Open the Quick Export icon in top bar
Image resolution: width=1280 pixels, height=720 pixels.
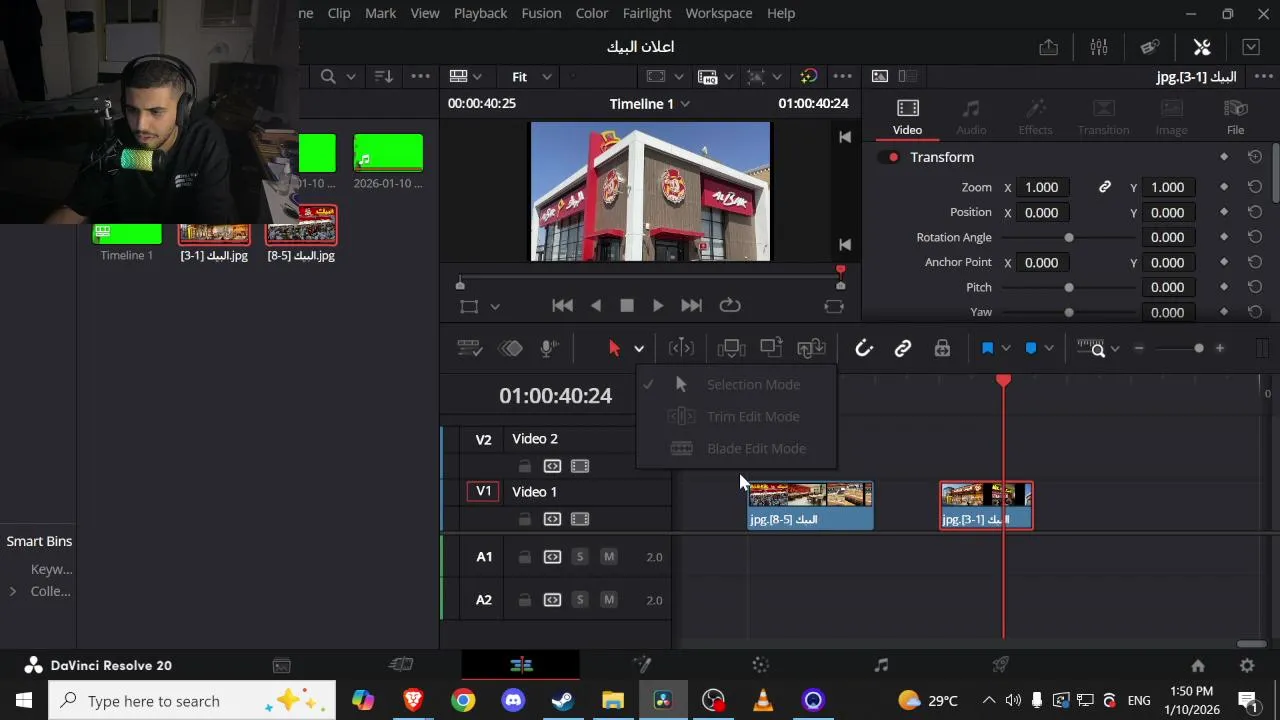(1048, 47)
